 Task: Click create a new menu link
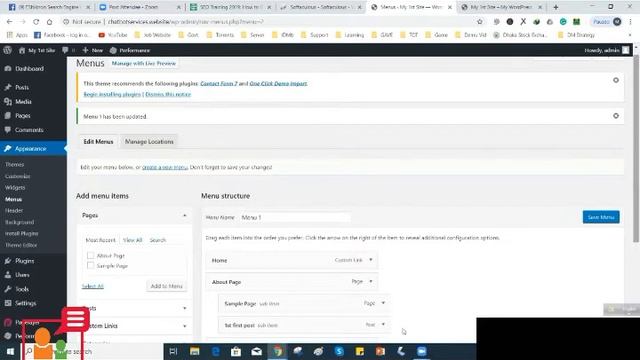click(x=165, y=167)
